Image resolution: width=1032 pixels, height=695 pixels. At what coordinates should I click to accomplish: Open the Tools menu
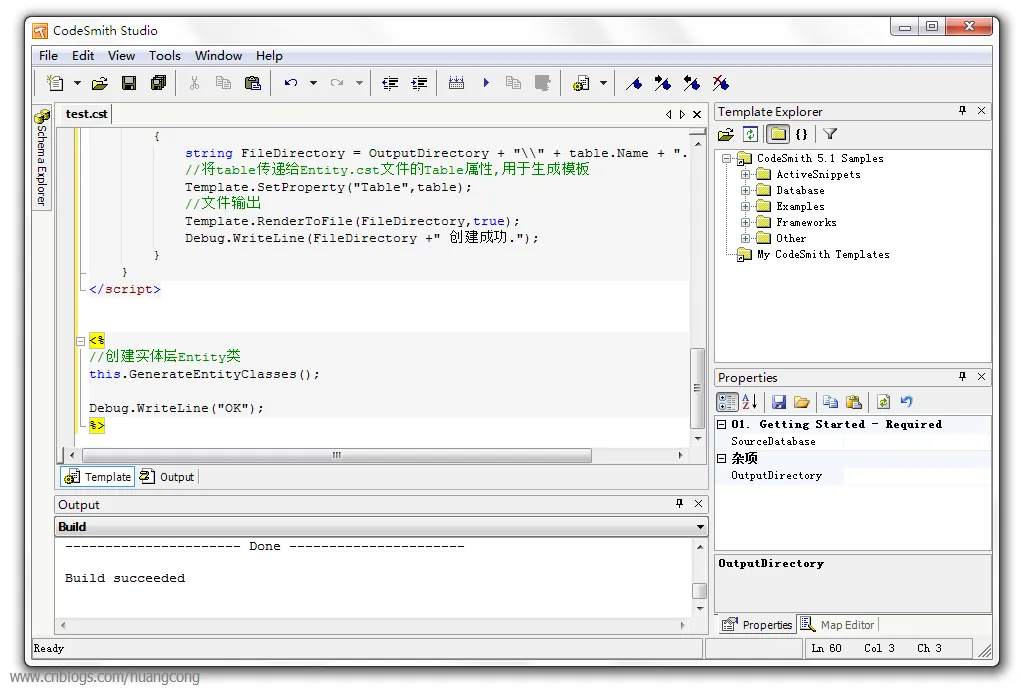pos(165,56)
